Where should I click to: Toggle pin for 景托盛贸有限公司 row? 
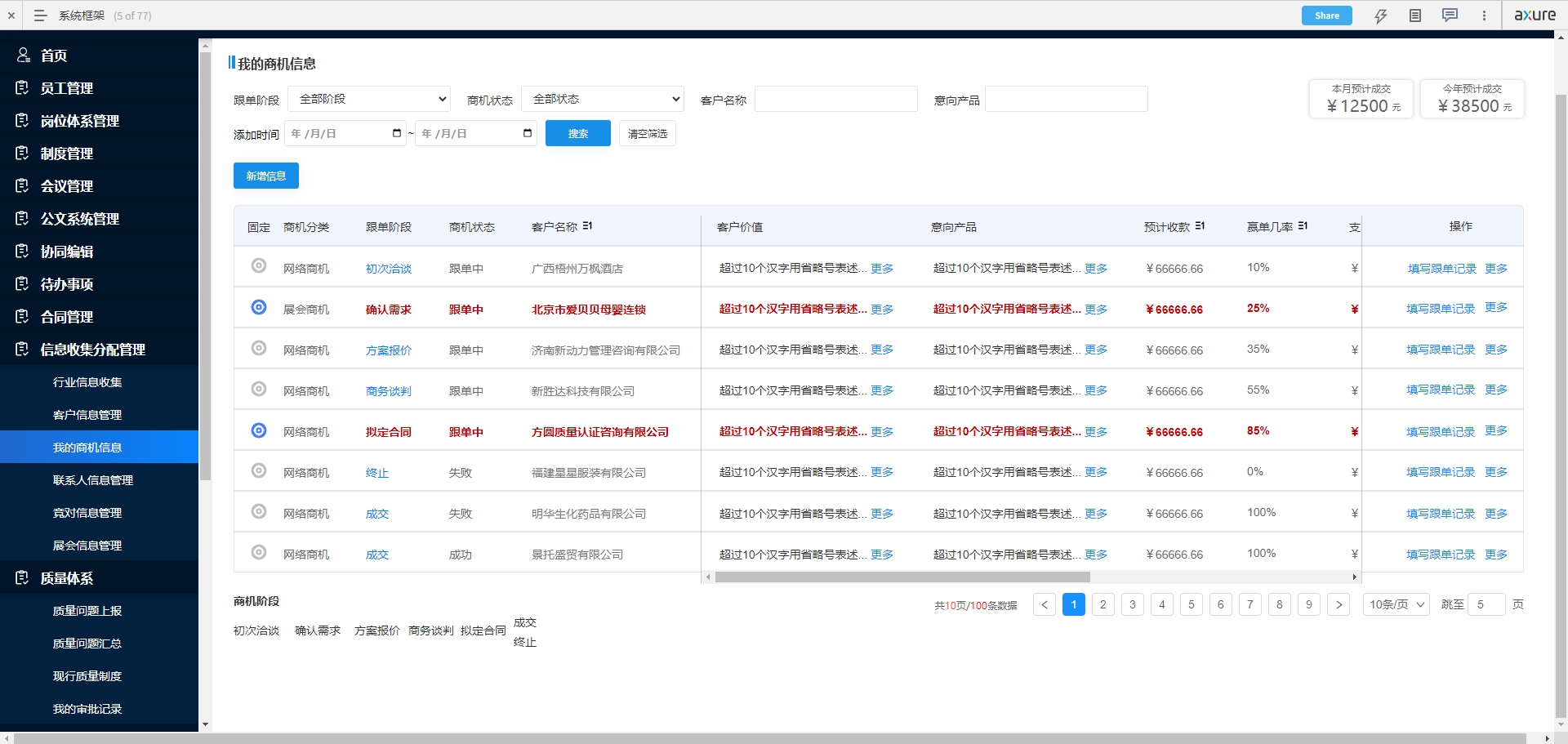(x=259, y=552)
